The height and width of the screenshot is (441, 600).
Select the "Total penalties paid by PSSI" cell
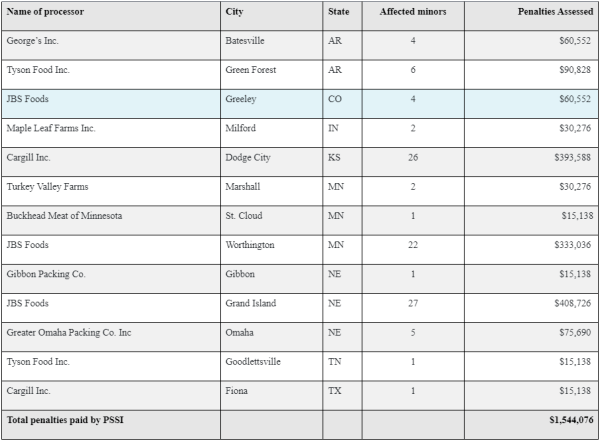pyautogui.click(x=65, y=420)
